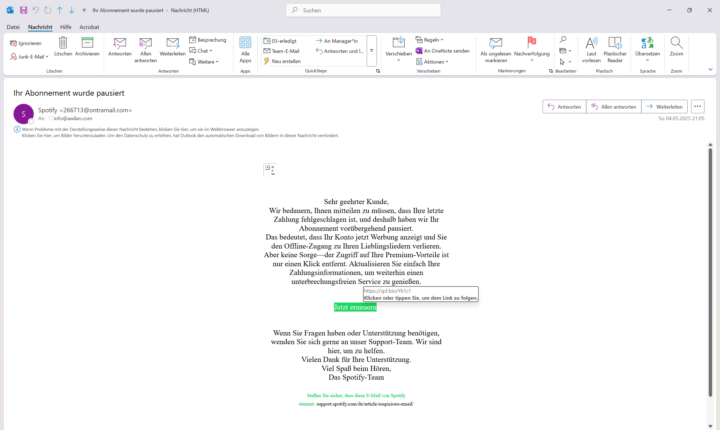
Task: Click An OneNote senden
Action: coord(443,51)
